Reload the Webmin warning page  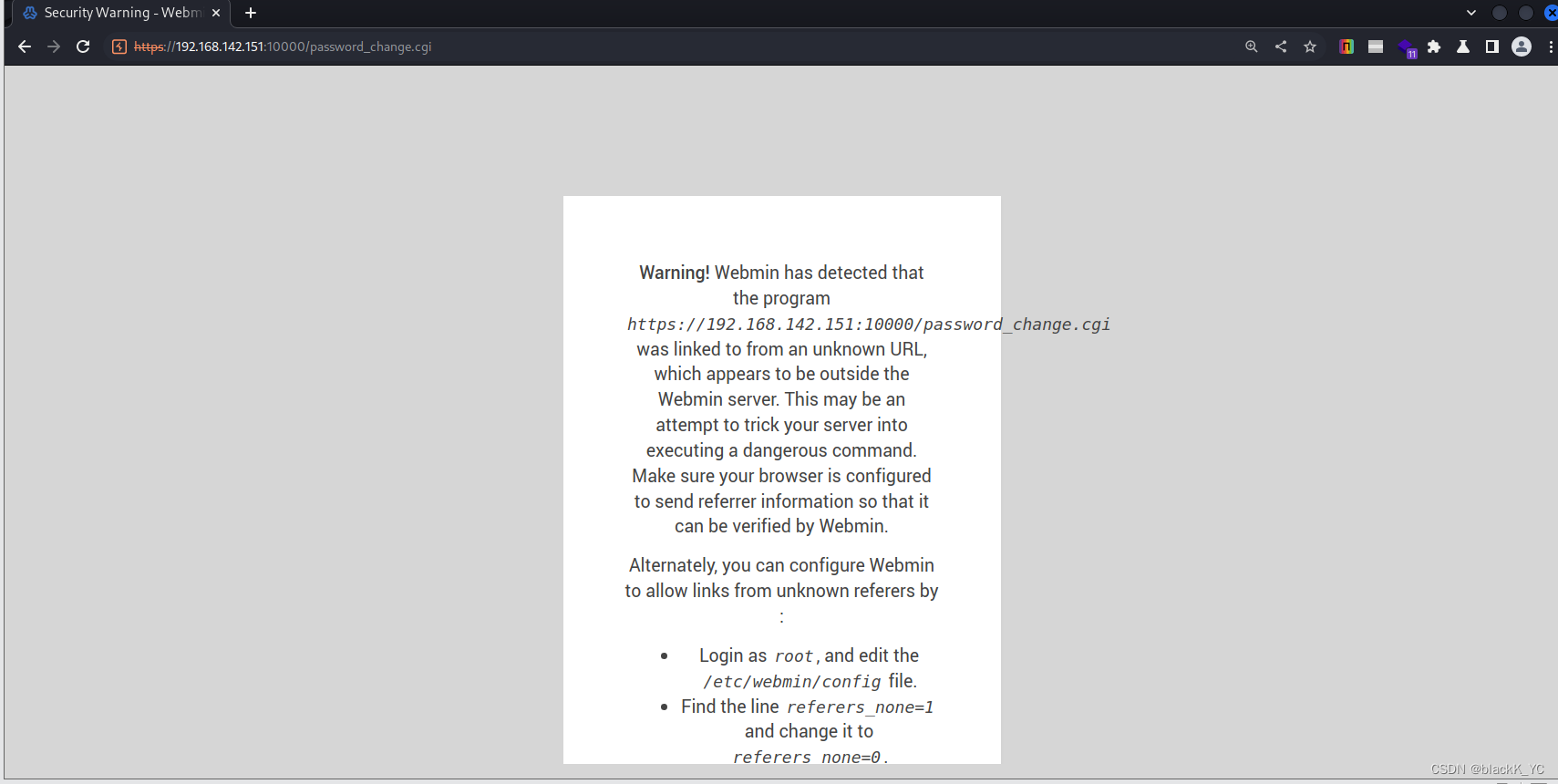pyautogui.click(x=83, y=46)
